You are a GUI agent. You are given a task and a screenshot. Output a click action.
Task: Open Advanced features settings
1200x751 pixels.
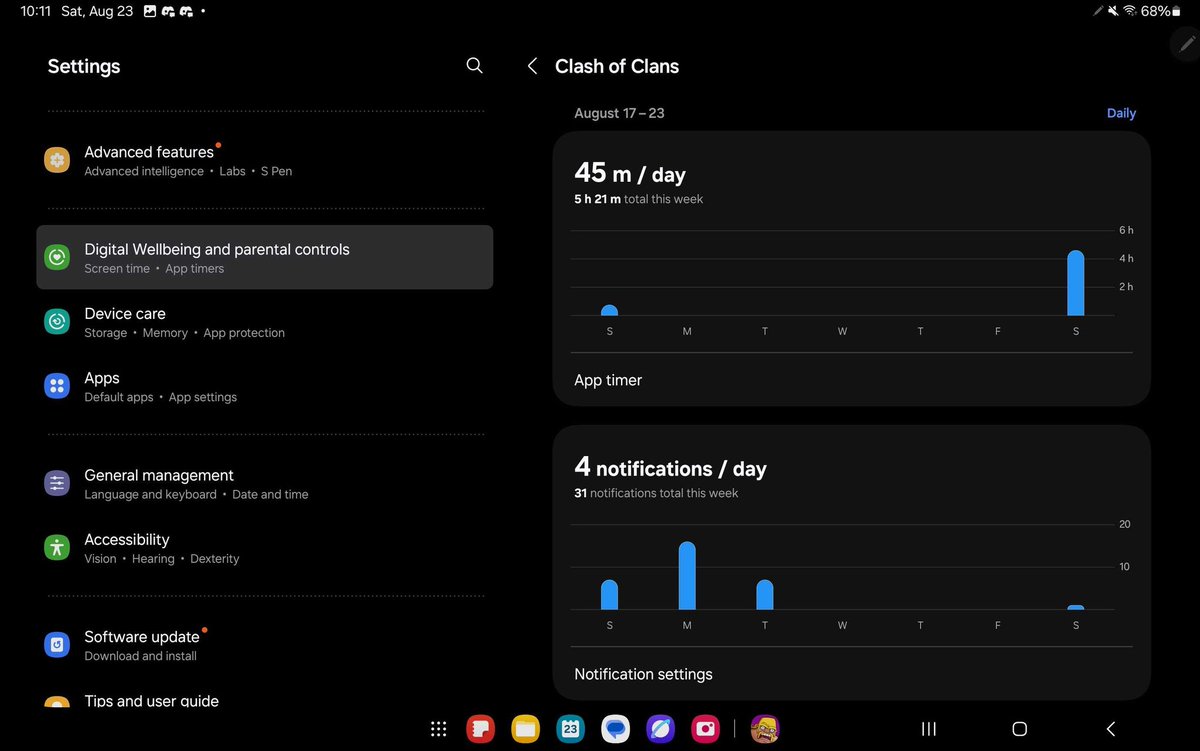coord(264,160)
